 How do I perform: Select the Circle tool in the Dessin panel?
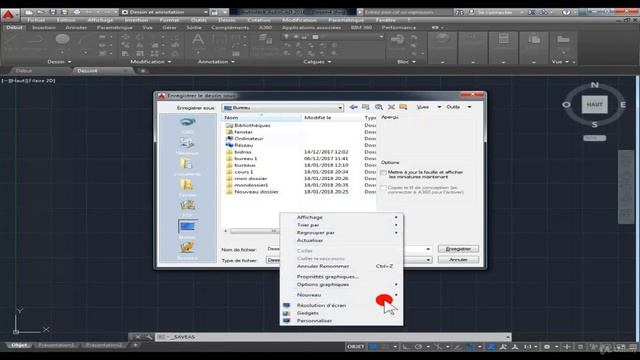(62, 39)
